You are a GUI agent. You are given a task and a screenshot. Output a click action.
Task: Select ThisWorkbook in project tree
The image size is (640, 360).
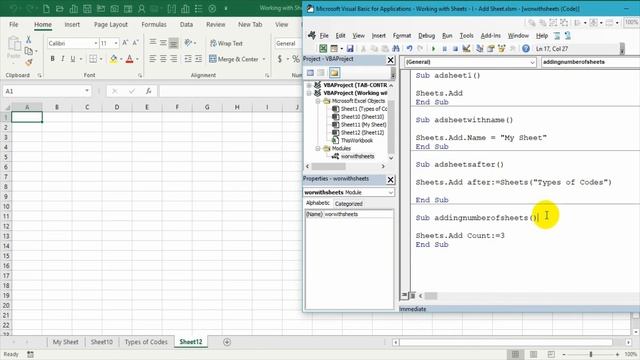tap(357, 141)
